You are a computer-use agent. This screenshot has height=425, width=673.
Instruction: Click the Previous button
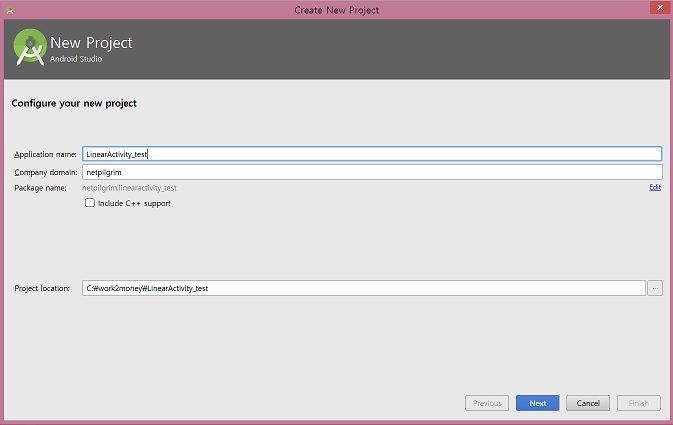[x=487, y=403]
